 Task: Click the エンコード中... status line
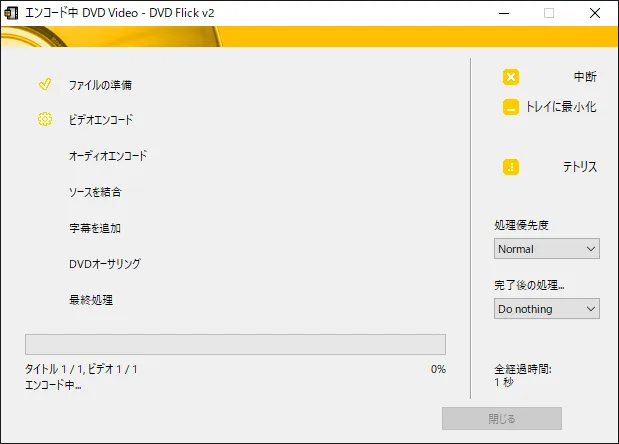tap(53, 385)
